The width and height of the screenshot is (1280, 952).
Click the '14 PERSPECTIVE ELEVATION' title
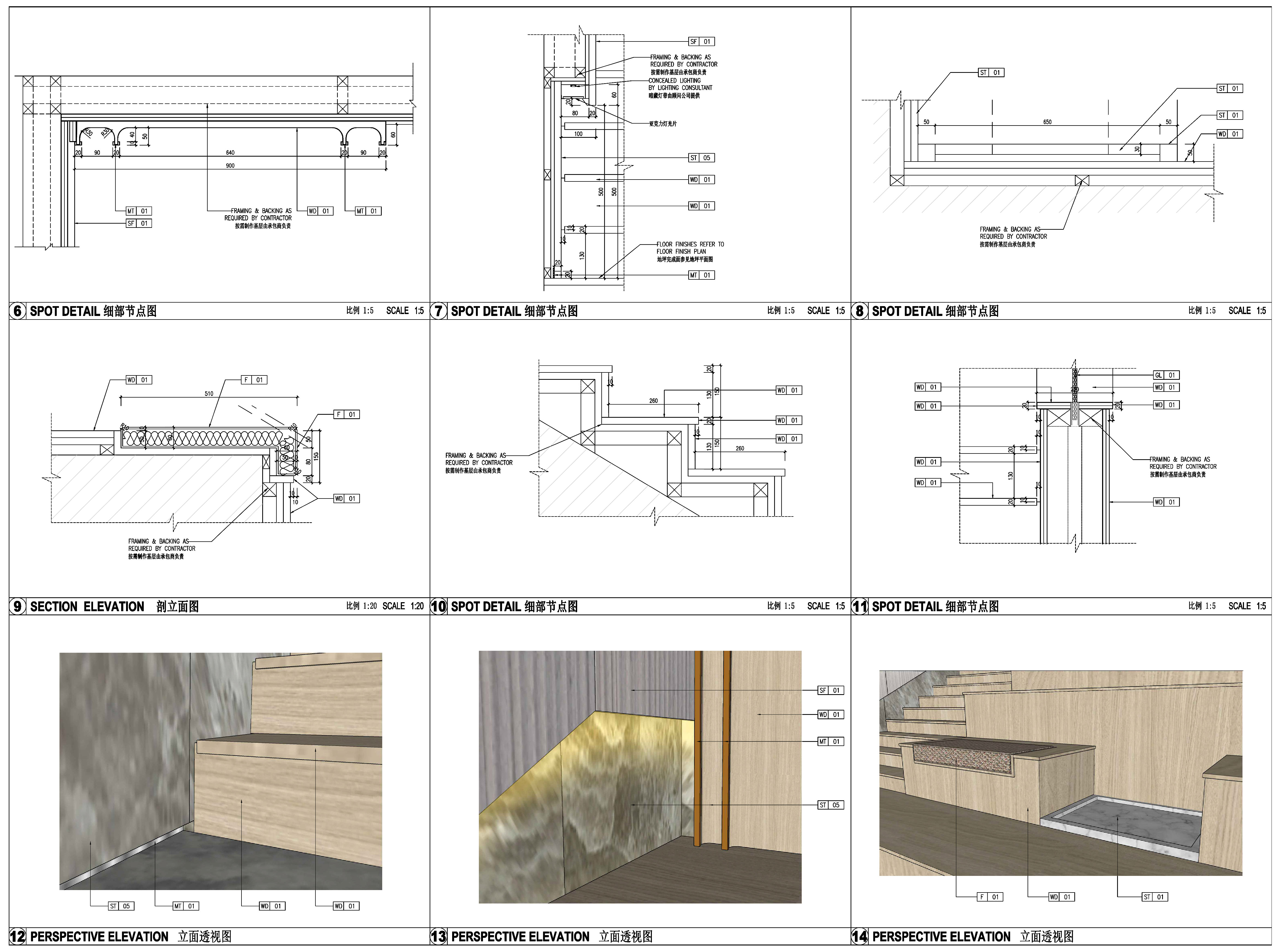click(x=963, y=936)
